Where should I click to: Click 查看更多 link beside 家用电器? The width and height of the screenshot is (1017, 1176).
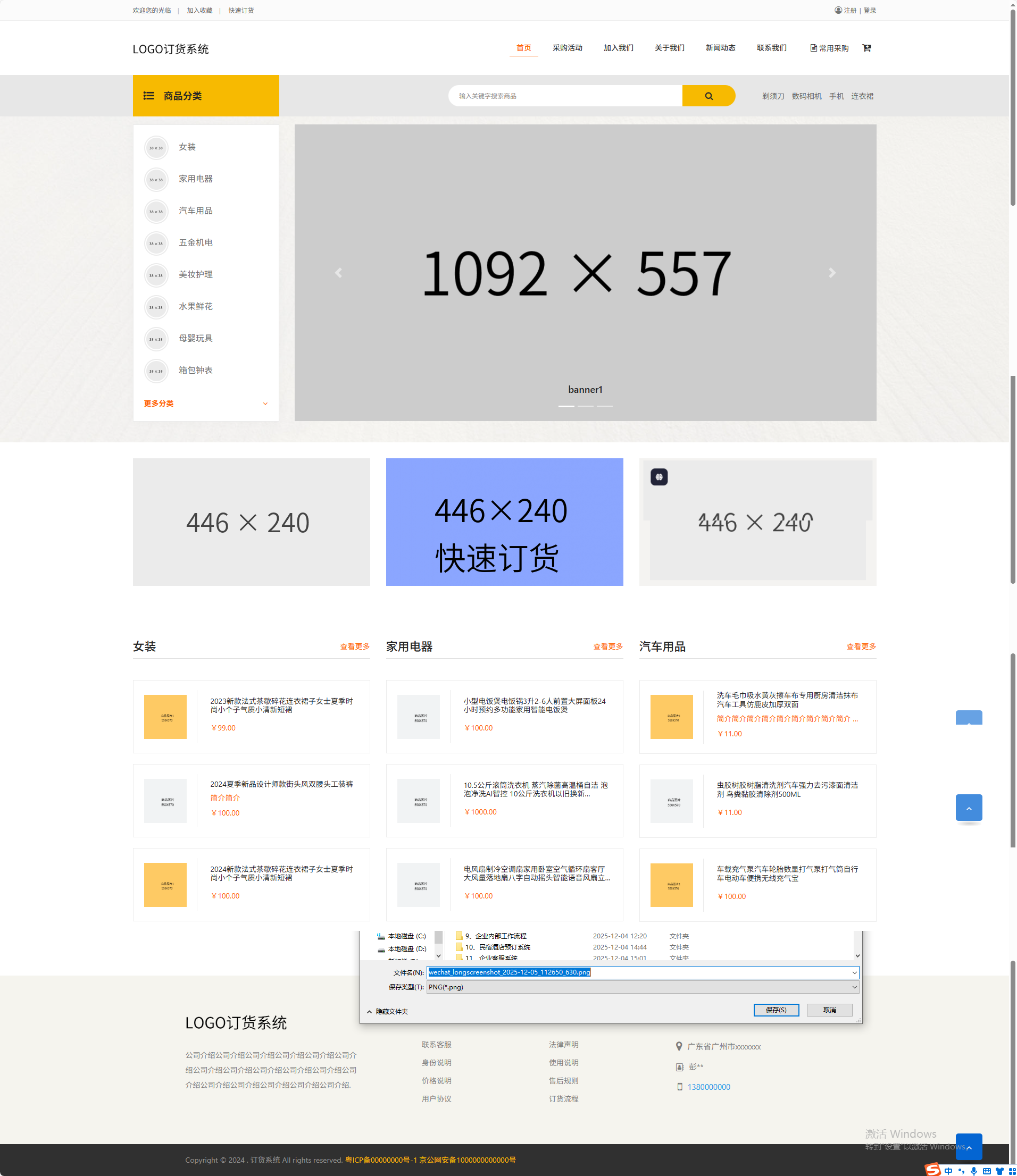pyautogui.click(x=607, y=646)
